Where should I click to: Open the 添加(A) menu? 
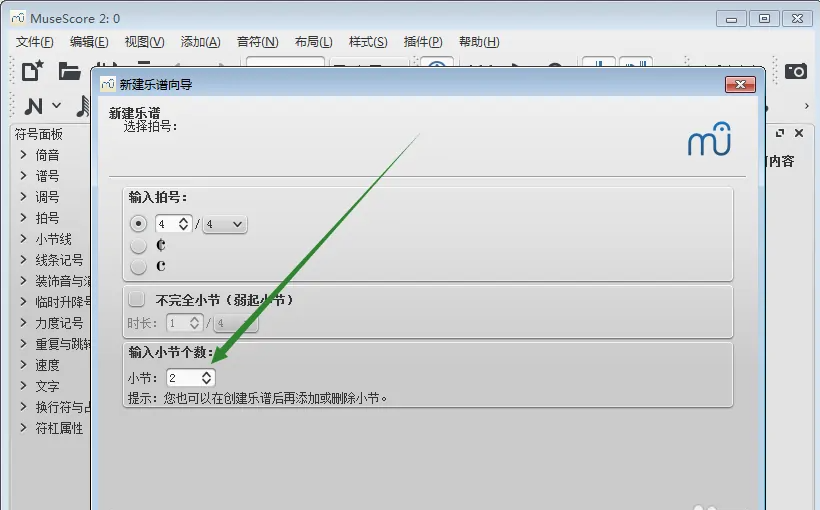click(200, 42)
